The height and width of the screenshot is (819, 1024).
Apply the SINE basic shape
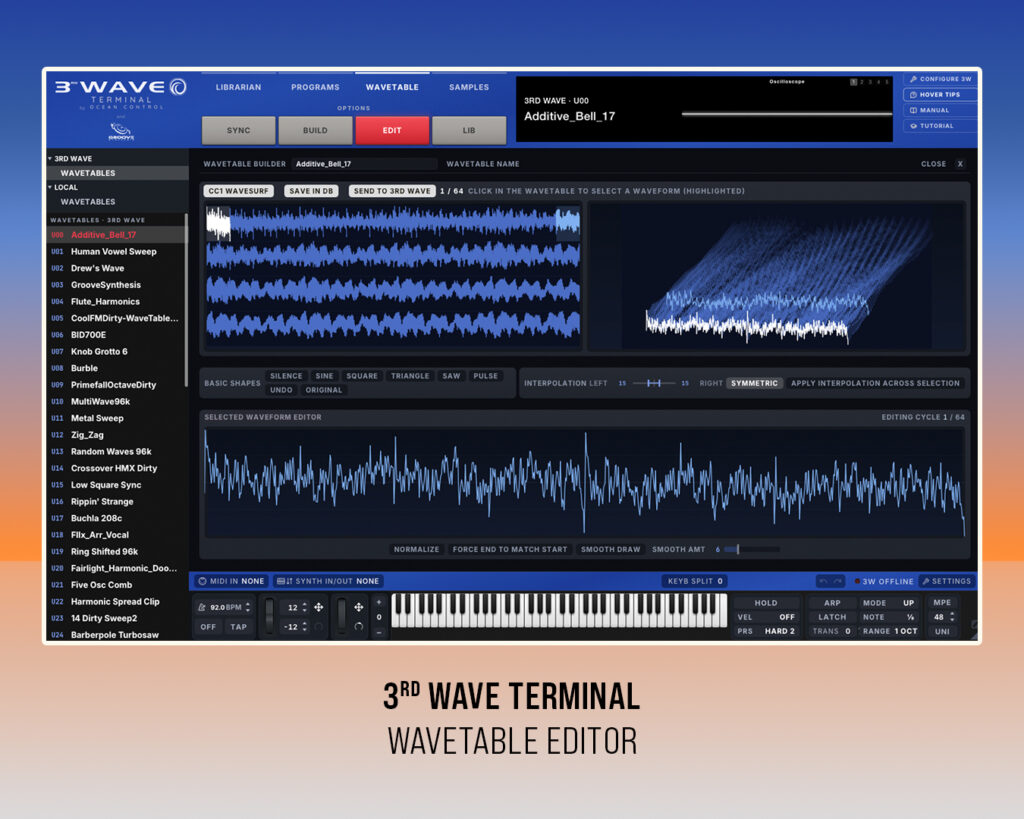coord(324,376)
